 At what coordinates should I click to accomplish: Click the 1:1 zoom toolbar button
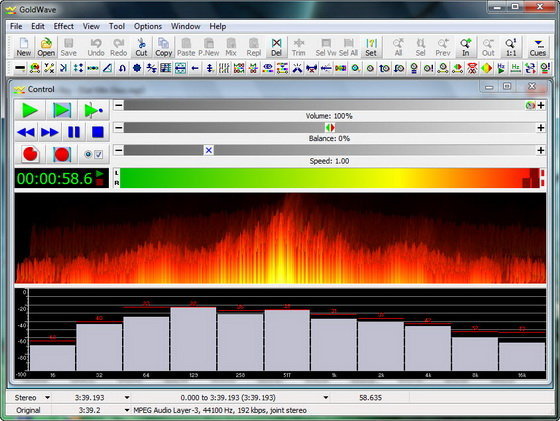point(511,47)
